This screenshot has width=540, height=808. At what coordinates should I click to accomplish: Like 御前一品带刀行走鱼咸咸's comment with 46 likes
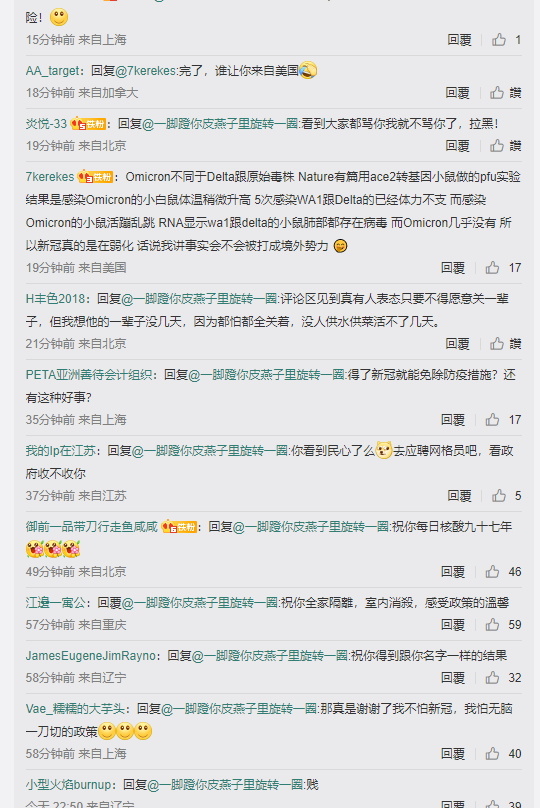tap(492, 571)
